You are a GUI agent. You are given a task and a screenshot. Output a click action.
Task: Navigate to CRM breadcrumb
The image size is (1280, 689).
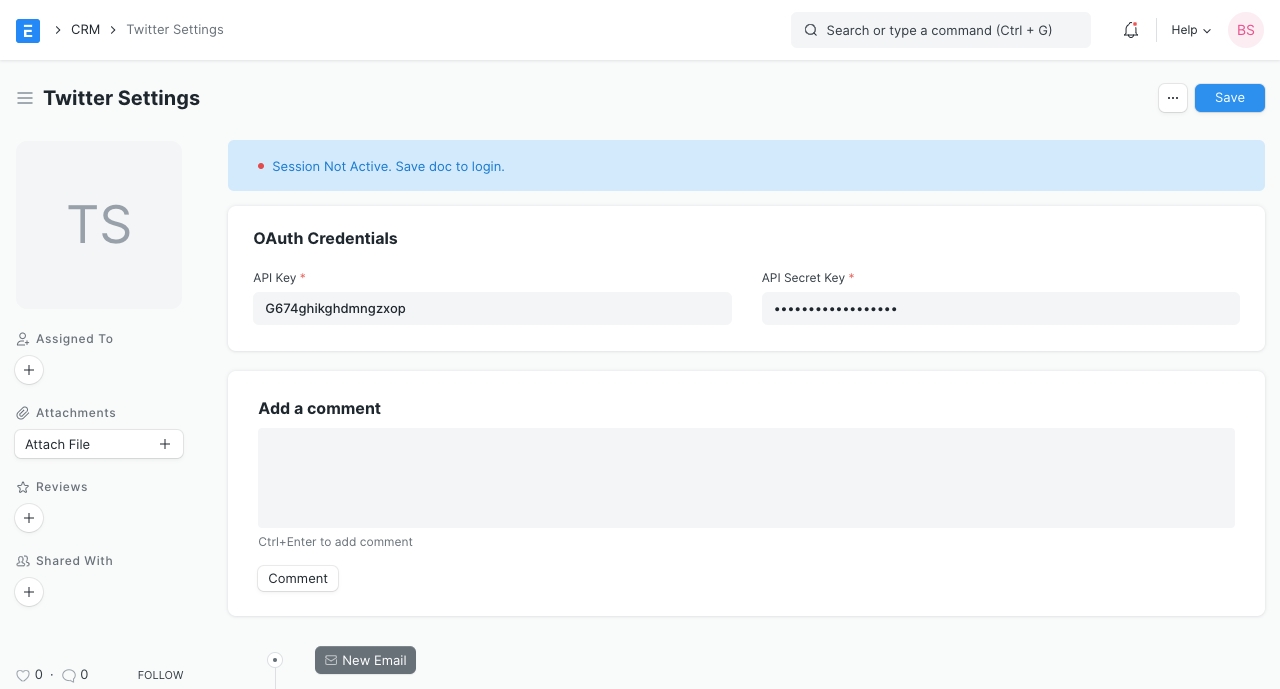pos(85,30)
